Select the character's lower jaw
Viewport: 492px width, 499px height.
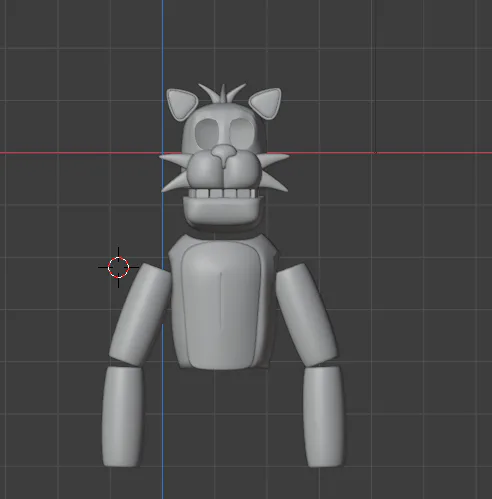click(223, 211)
